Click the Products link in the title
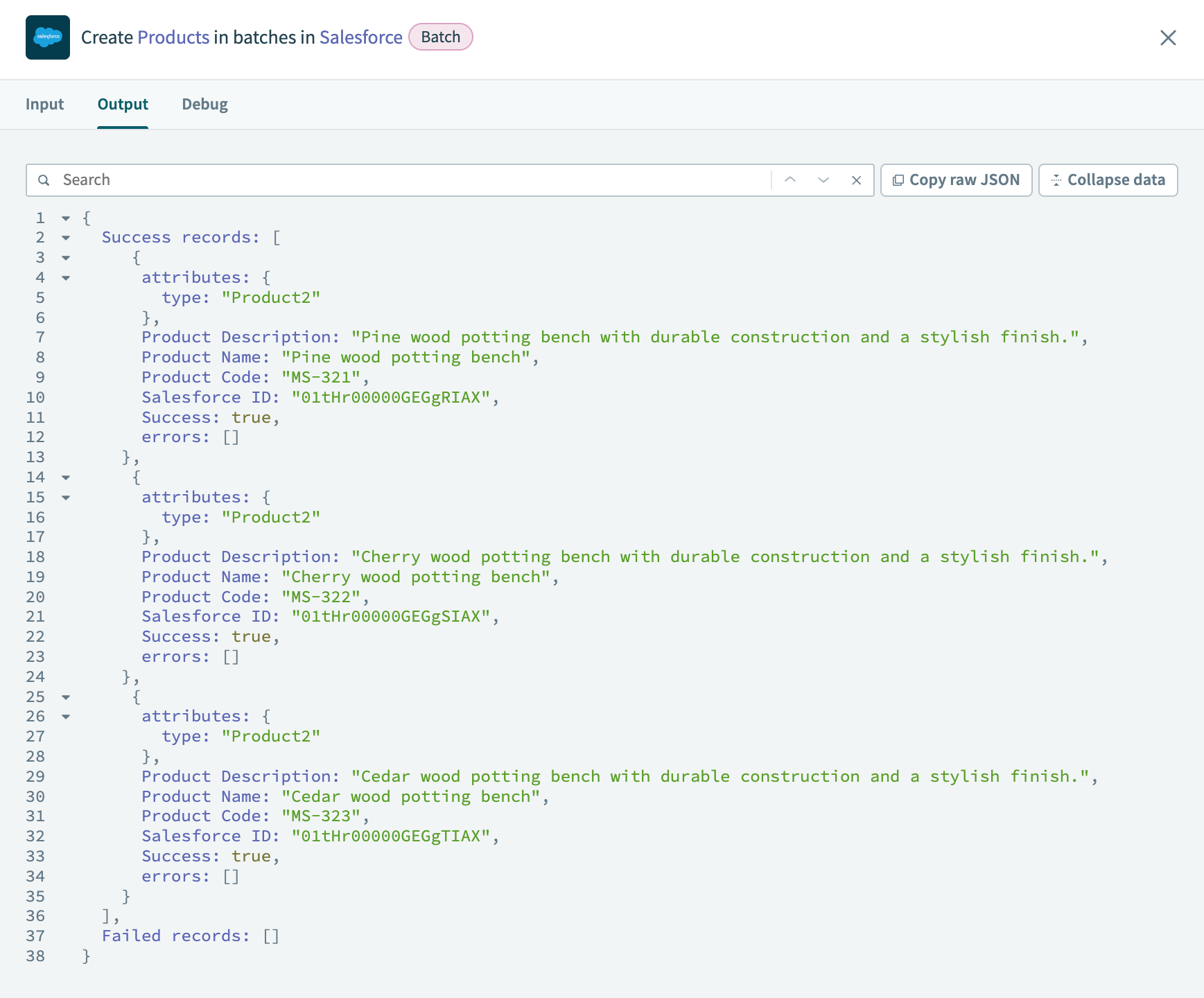 [x=174, y=37]
